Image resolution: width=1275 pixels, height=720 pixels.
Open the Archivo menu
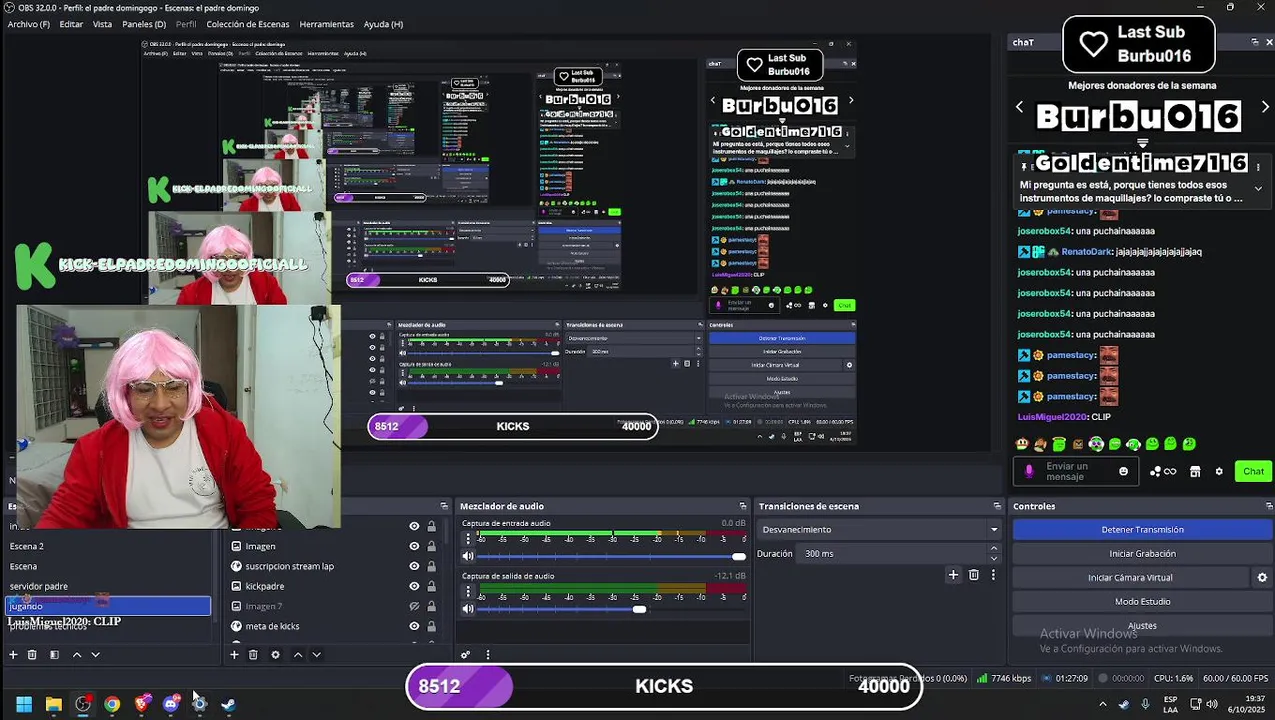point(28,24)
